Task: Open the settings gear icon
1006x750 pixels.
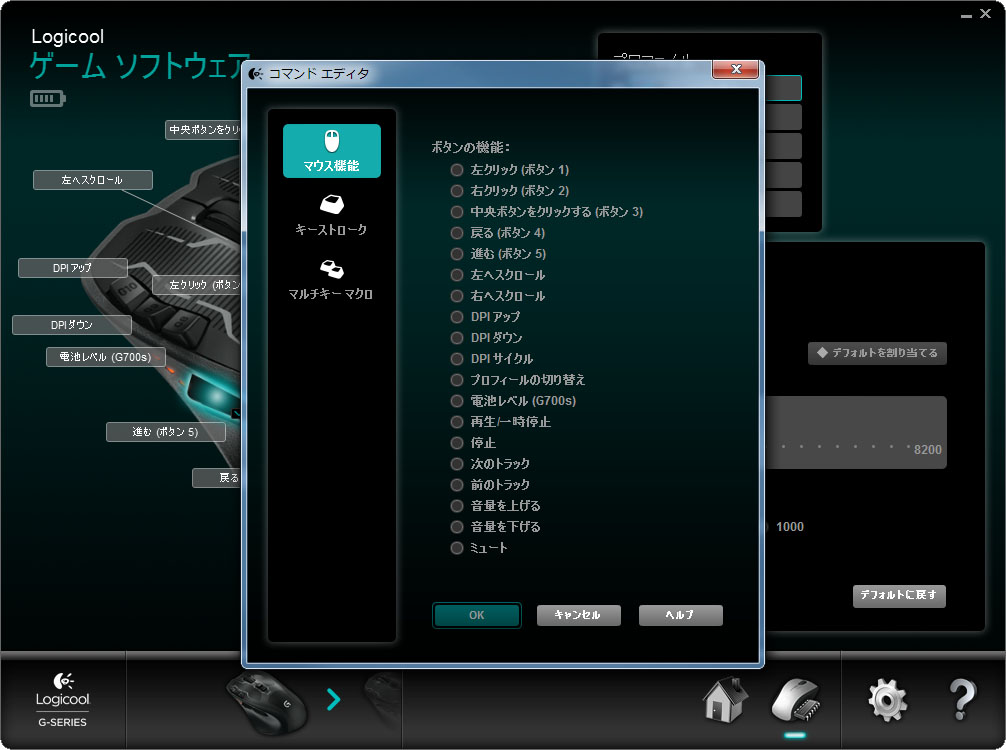Action: coord(888,701)
